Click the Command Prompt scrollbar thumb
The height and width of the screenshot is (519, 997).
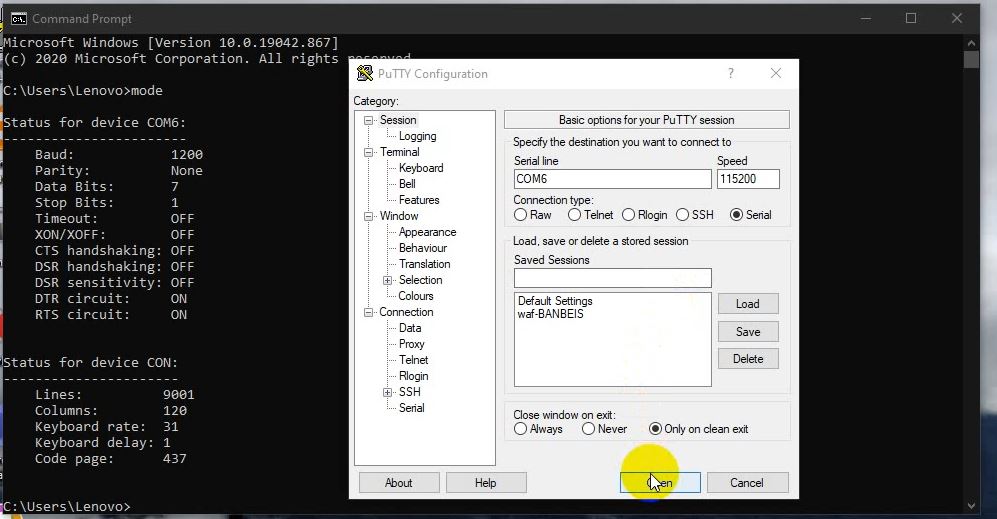tap(971, 60)
